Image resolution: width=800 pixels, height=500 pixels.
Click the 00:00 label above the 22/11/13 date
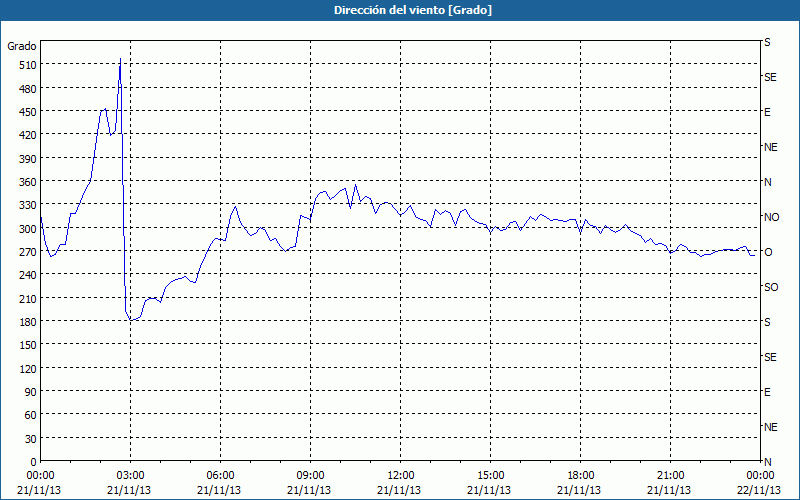click(x=760, y=476)
